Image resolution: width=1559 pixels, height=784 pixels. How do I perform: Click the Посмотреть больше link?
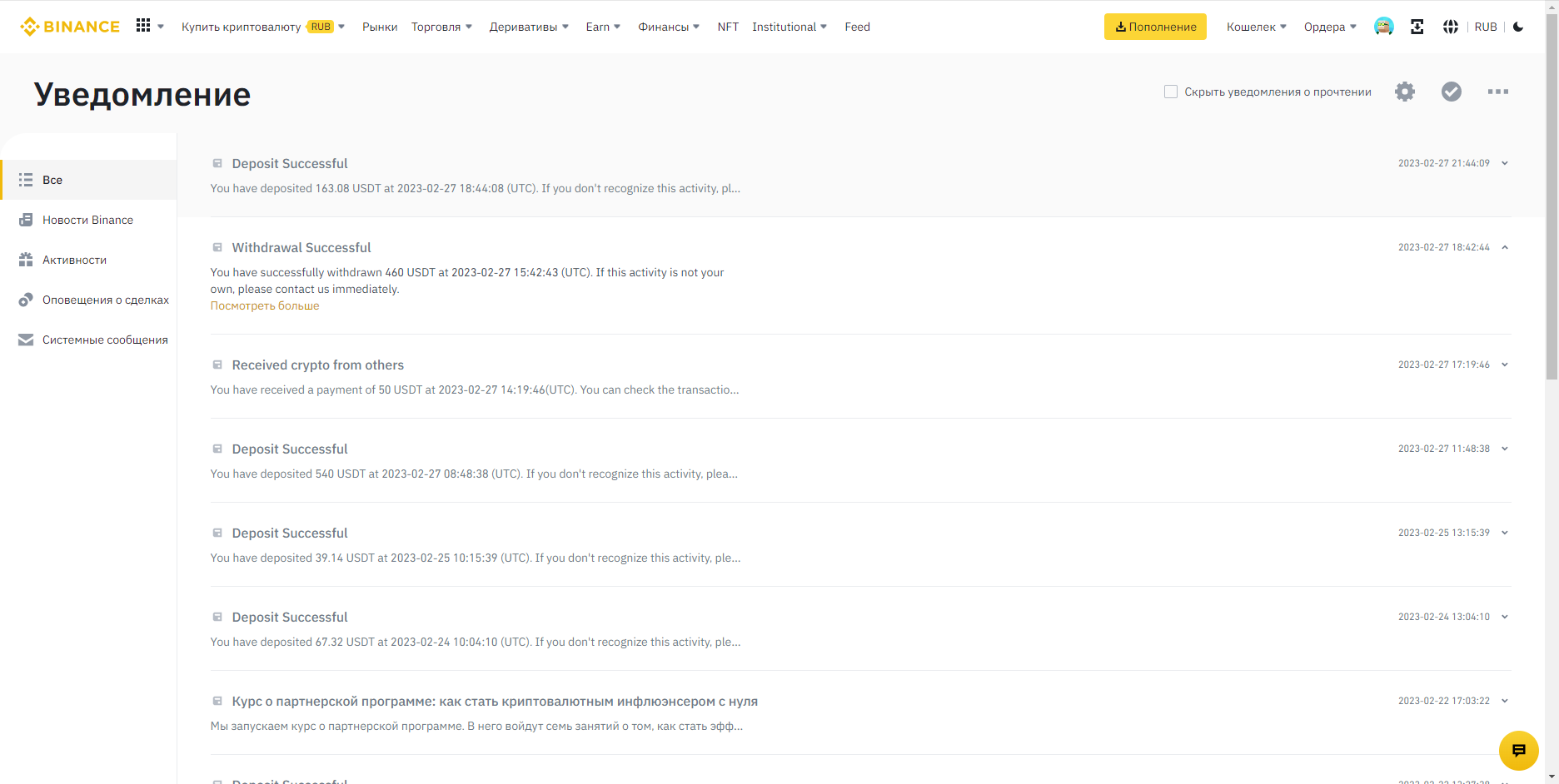pyautogui.click(x=265, y=306)
